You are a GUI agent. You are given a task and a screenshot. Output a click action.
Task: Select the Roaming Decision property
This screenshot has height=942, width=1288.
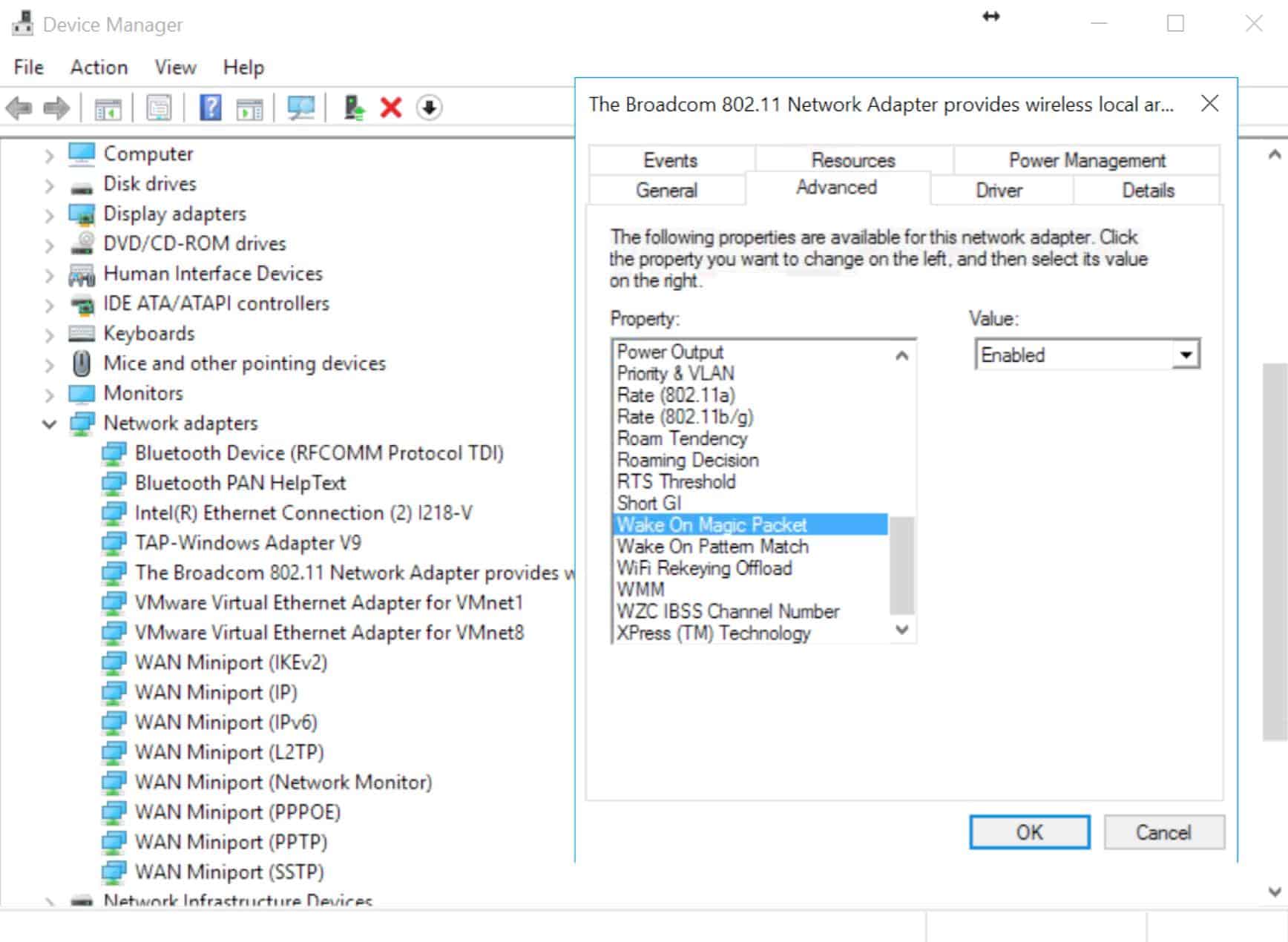coord(688,460)
